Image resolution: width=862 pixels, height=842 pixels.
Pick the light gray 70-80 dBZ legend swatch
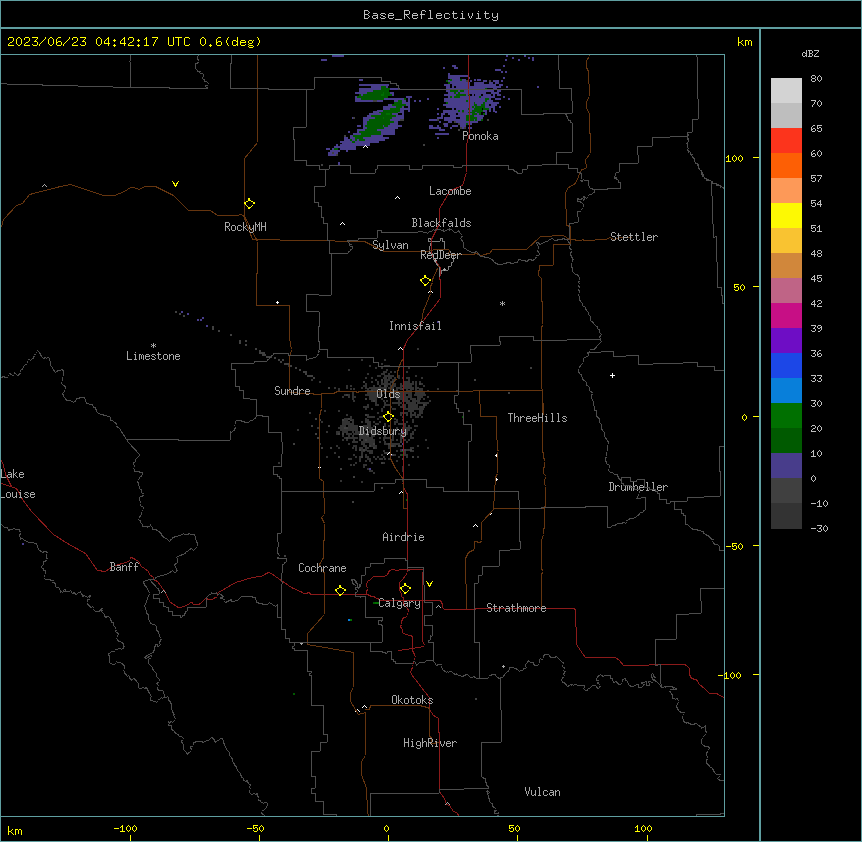786,91
